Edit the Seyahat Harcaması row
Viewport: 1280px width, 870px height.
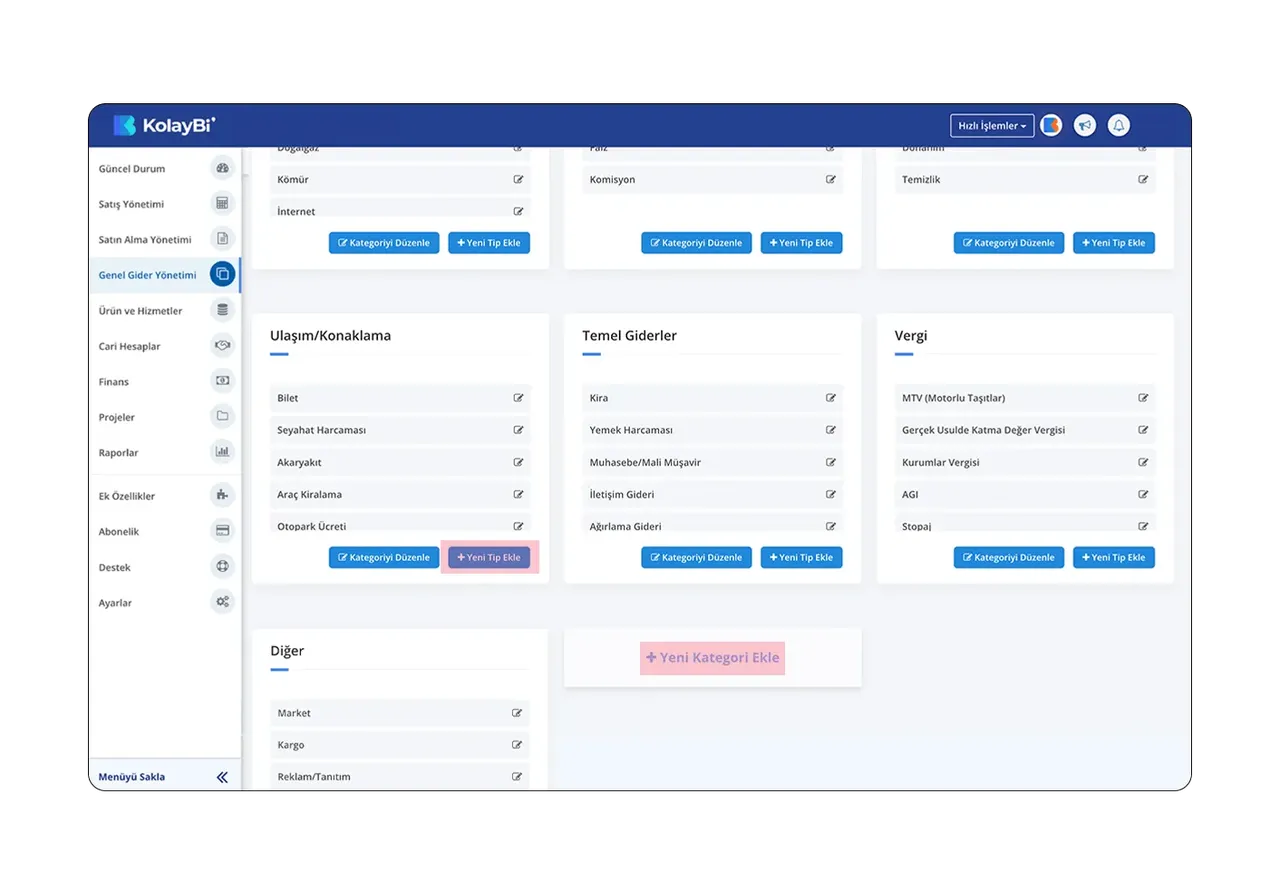(518, 430)
